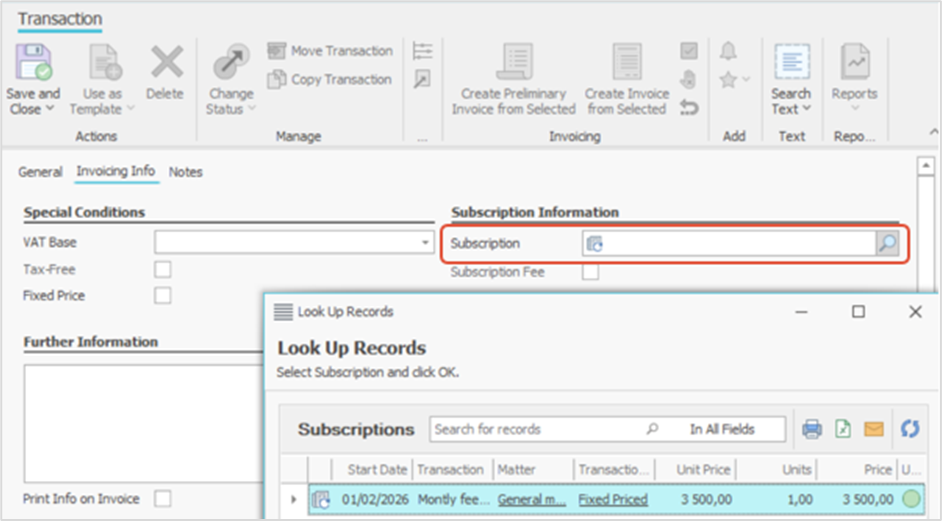This screenshot has height=521, width=942.
Task: Enable the Tax-Free checkbox
Action: (x=162, y=269)
